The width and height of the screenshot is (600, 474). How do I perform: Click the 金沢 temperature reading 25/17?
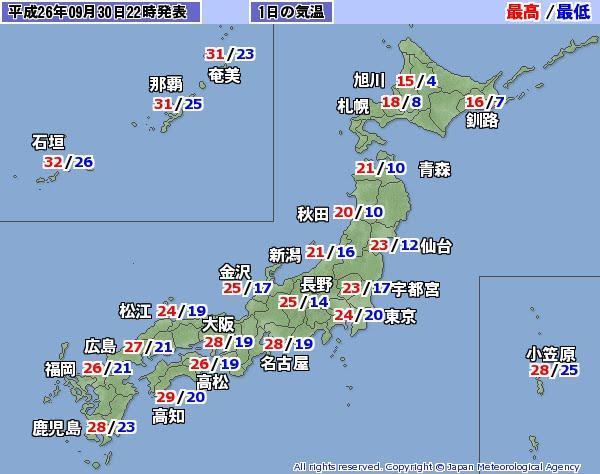(248, 288)
